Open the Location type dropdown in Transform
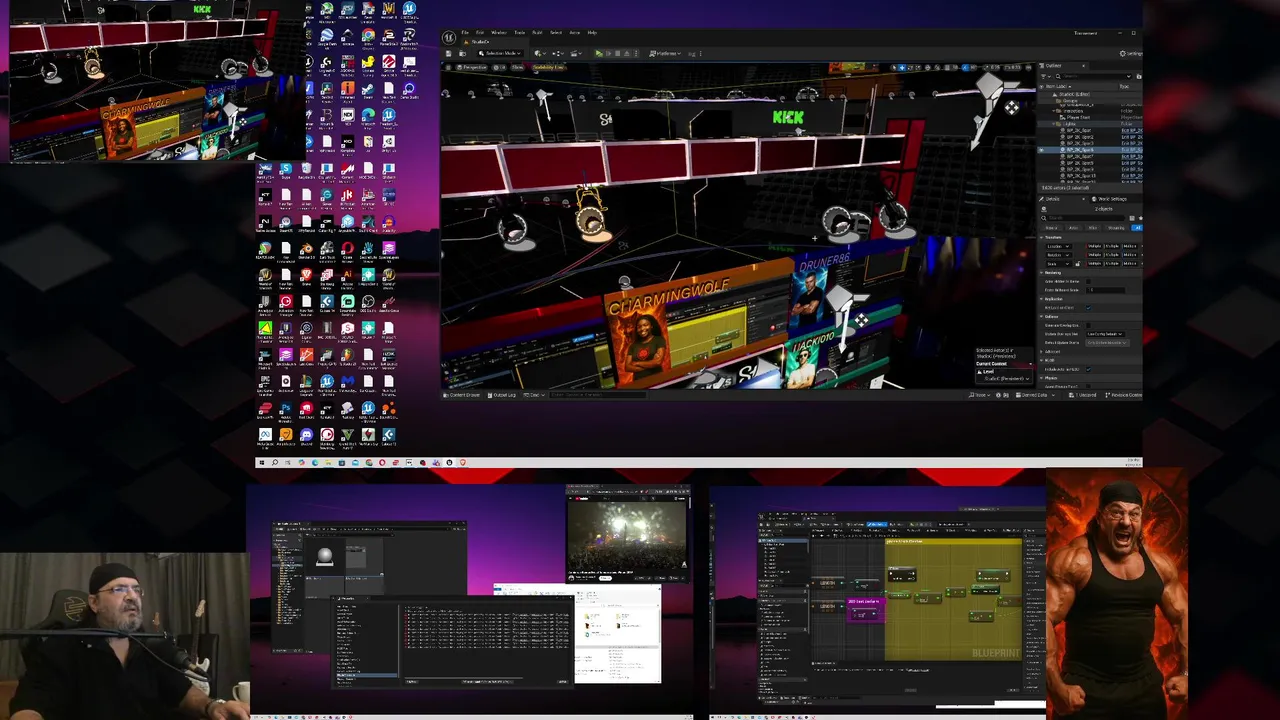This screenshot has width=1280, height=720. click(1059, 246)
